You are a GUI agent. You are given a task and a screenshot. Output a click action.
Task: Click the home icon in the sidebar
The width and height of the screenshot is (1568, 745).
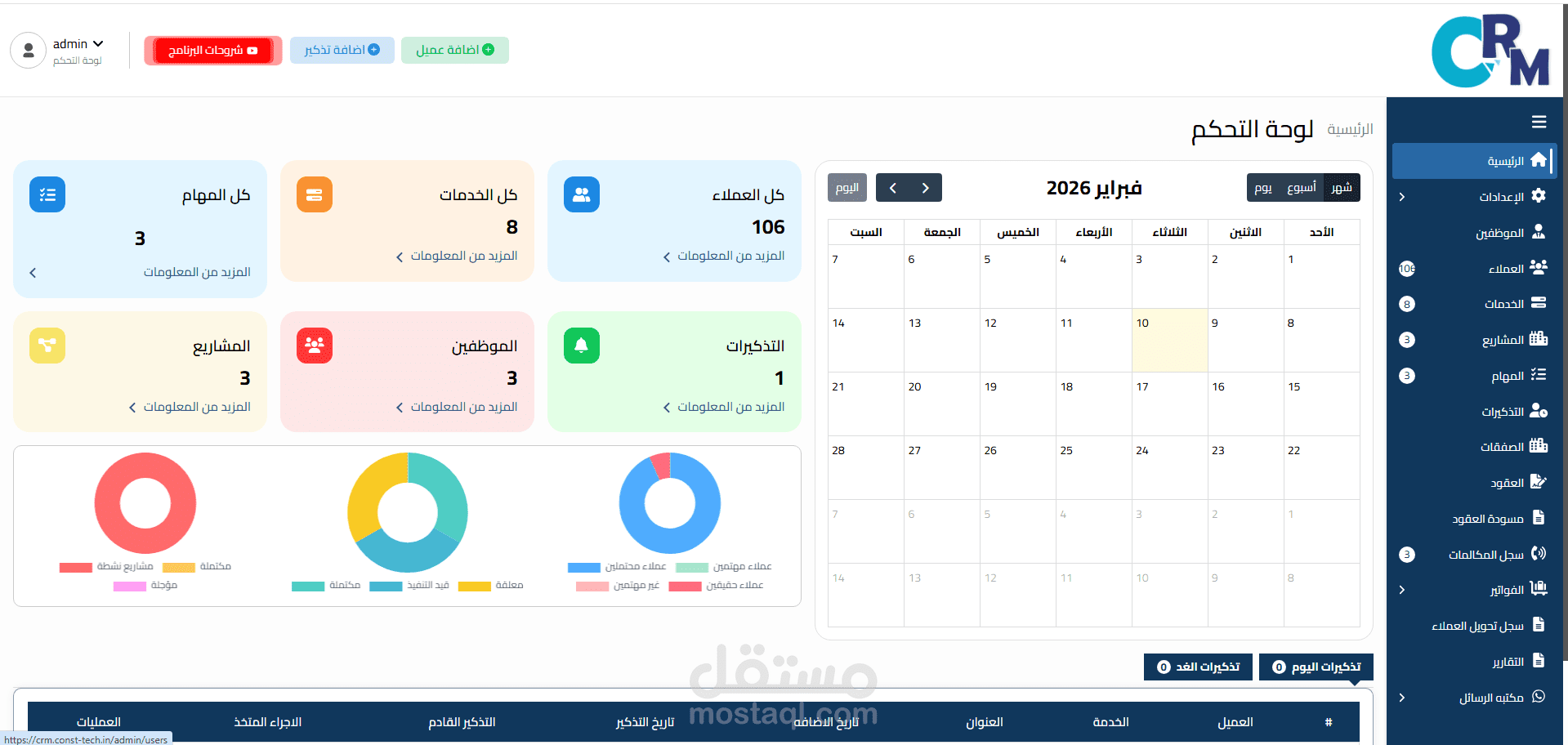tap(1539, 160)
